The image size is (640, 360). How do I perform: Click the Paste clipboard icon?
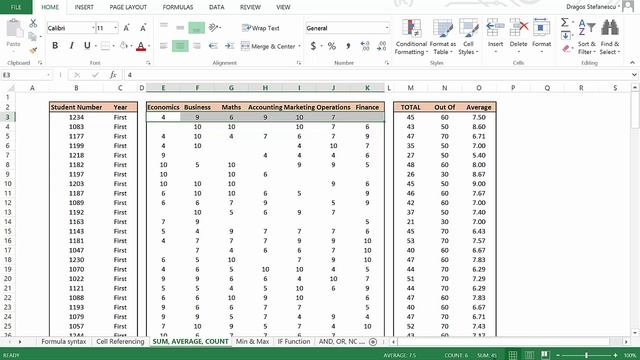click(14, 29)
